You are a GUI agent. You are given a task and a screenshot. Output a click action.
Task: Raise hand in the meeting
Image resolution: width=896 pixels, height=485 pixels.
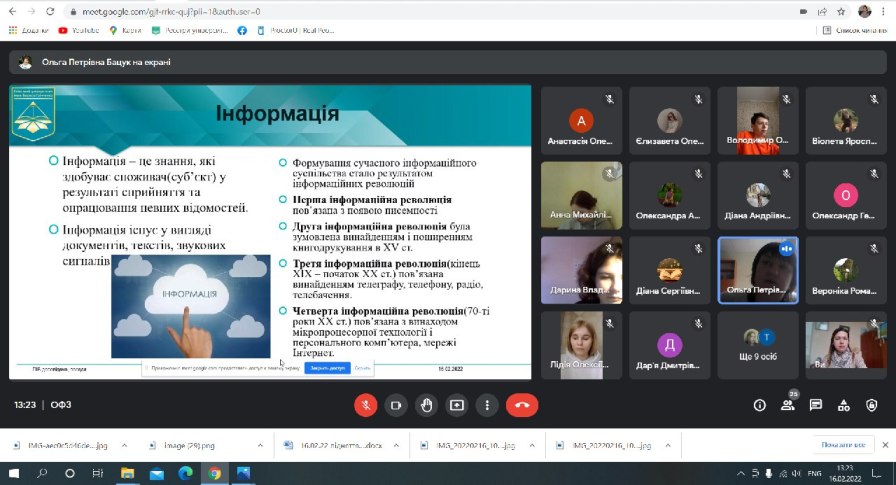(426, 405)
